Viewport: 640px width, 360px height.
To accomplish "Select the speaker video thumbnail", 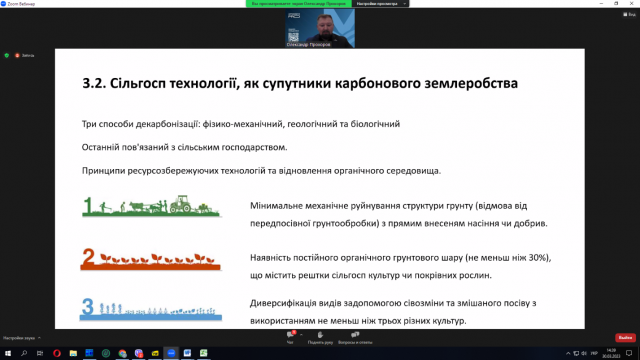I will 320,28.
